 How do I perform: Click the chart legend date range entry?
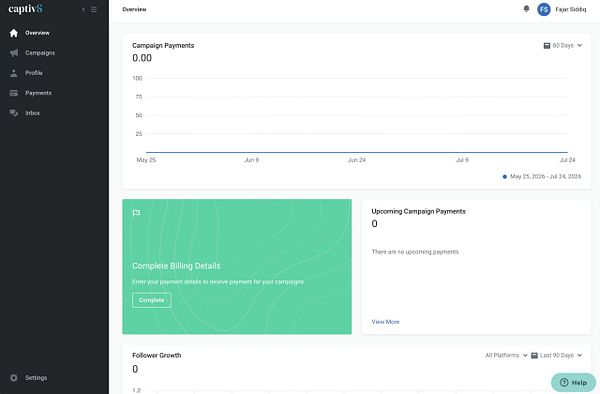coord(542,177)
